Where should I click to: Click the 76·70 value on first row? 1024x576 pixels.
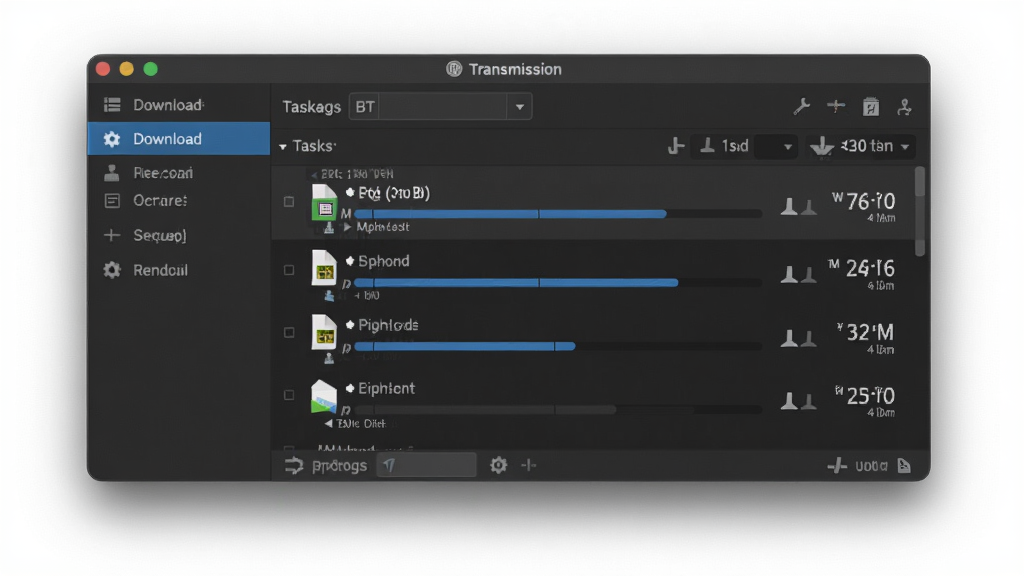click(871, 201)
